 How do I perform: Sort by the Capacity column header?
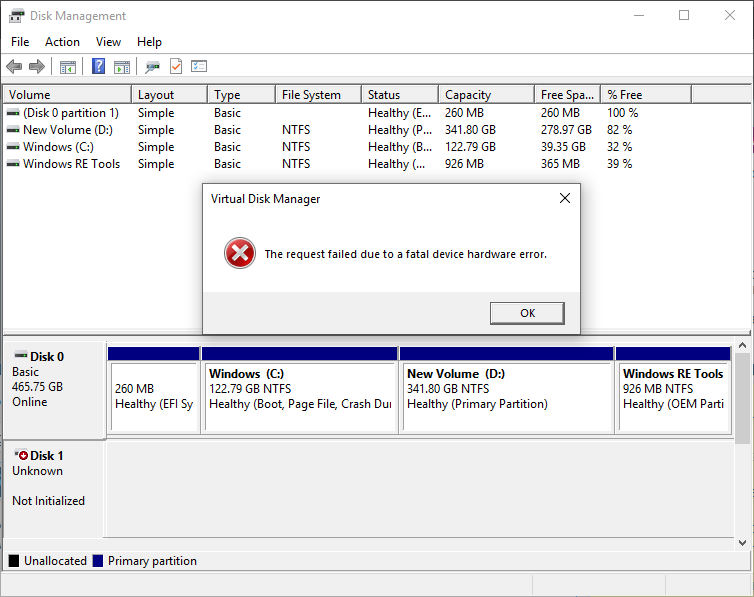pos(487,95)
